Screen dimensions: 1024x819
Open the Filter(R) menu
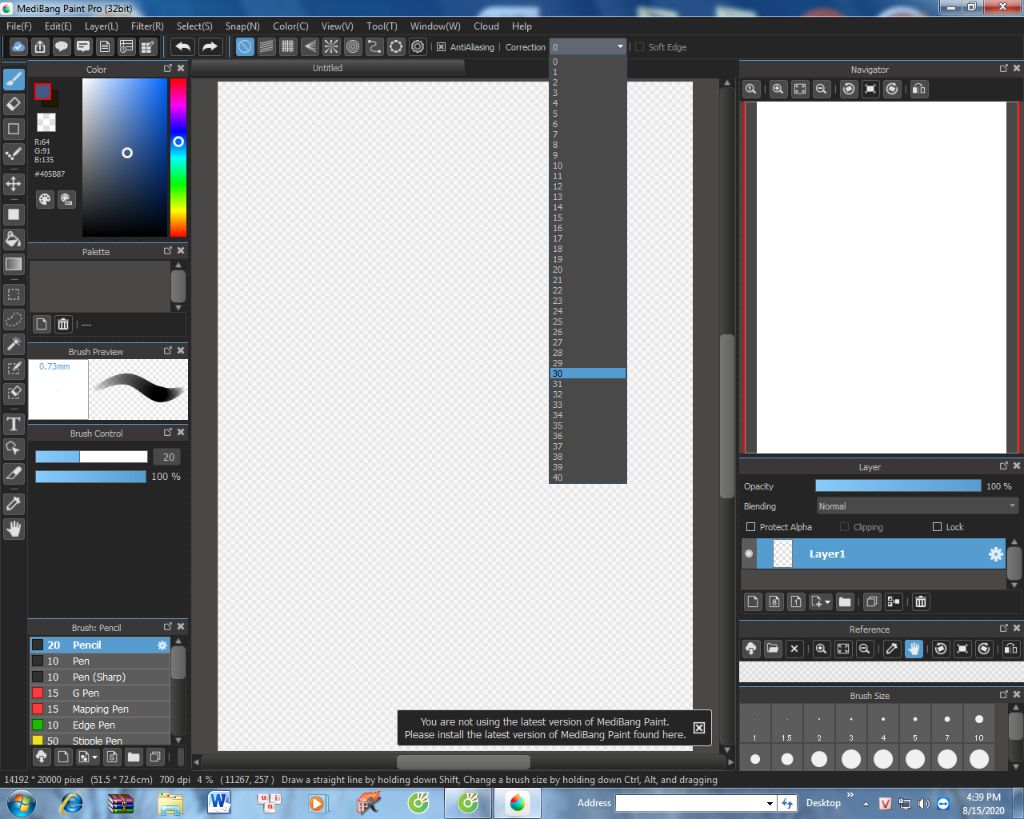pyautogui.click(x=147, y=26)
